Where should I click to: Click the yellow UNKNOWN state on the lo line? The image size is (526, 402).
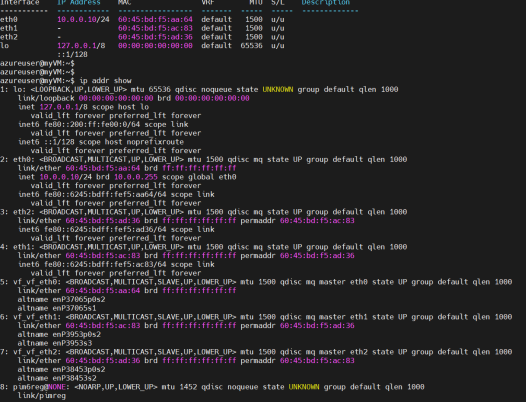coord(278,90)
